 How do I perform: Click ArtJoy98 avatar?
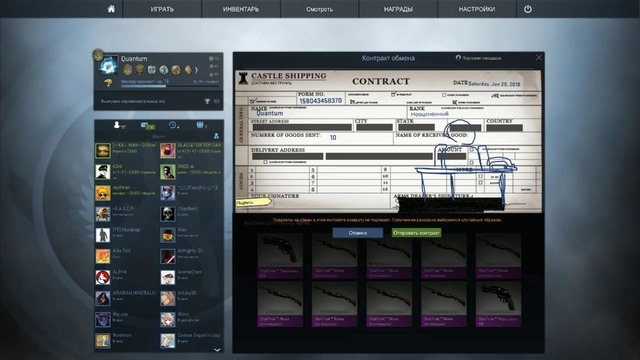[168, 299]
